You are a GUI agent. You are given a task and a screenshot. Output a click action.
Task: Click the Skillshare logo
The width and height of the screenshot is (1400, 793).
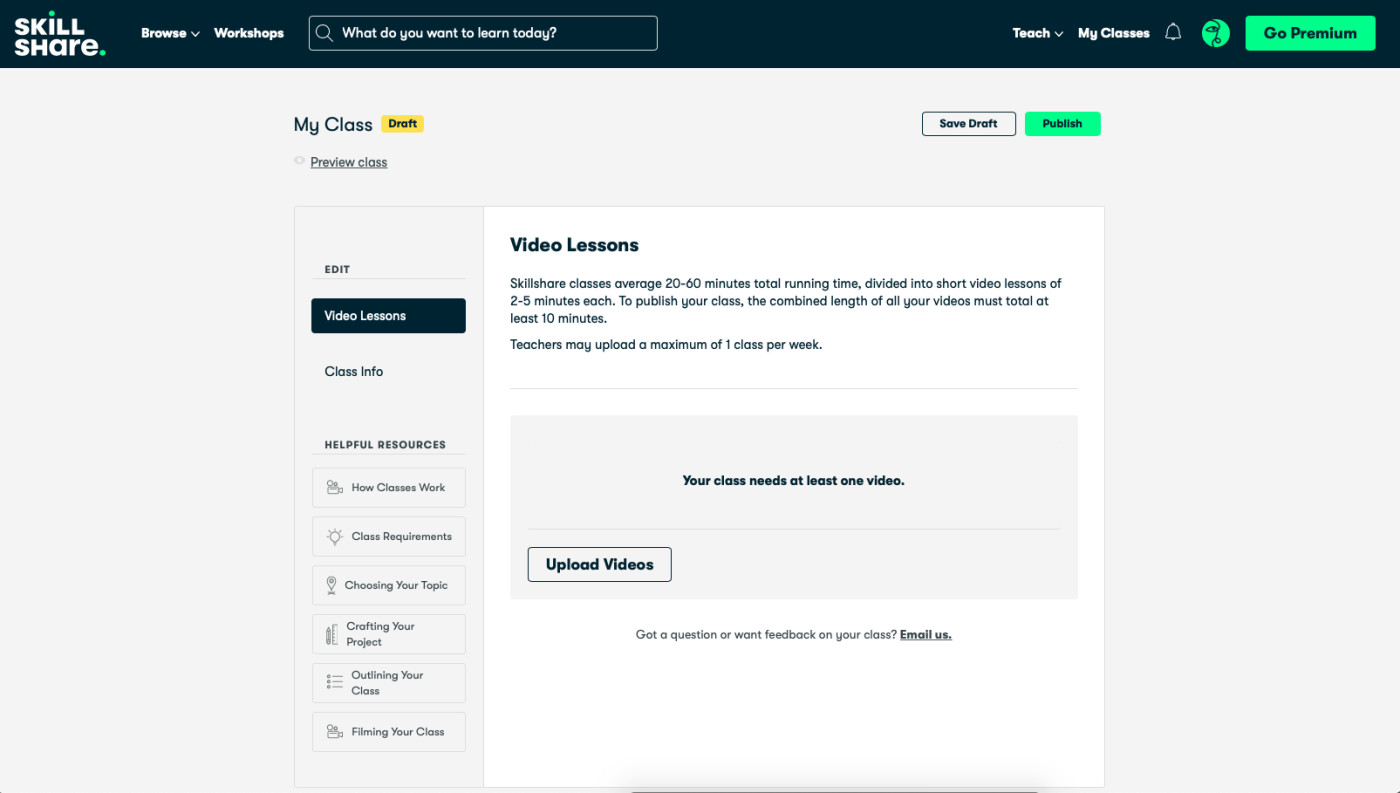[59, 34]
